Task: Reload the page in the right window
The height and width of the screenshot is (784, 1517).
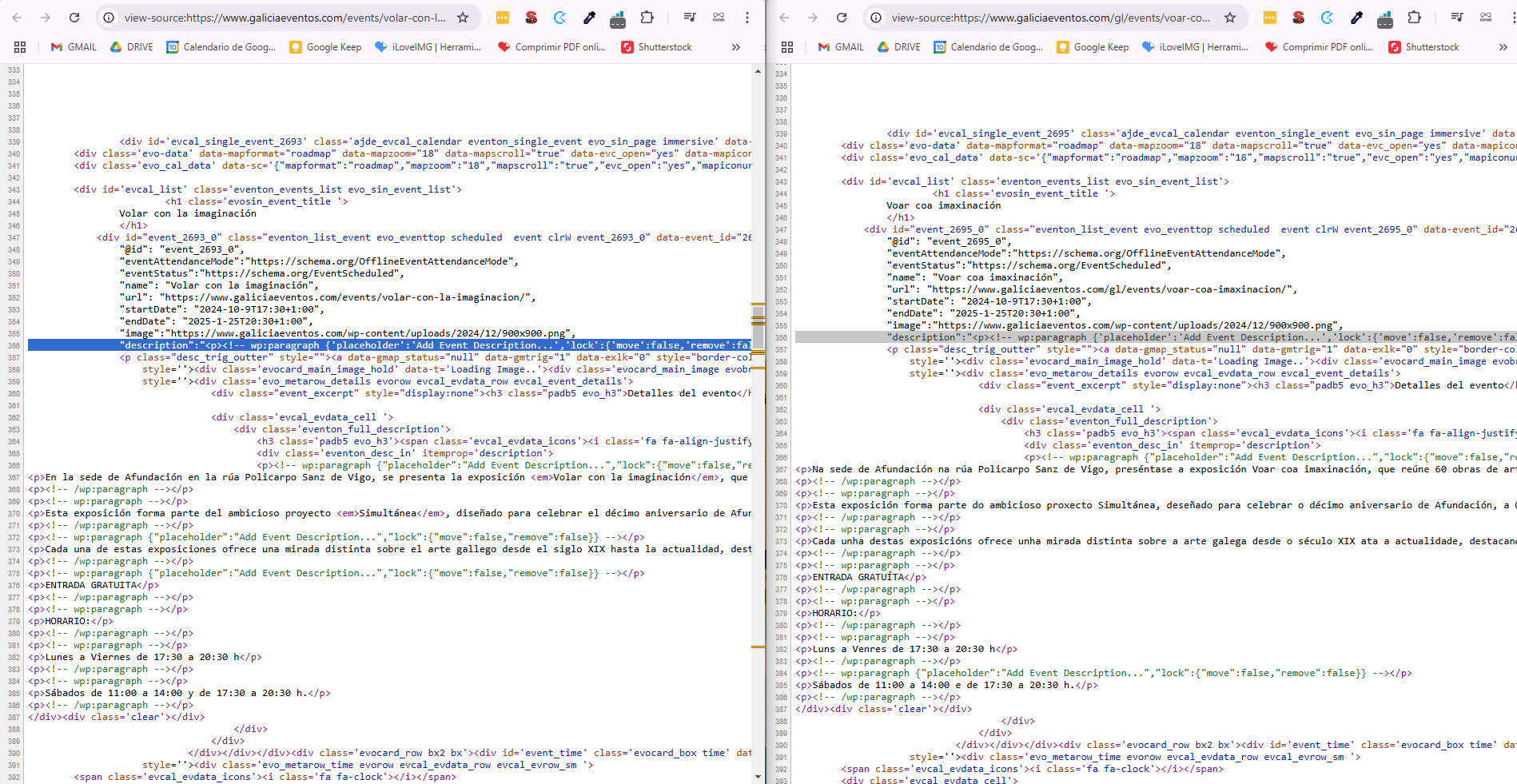Action: (842, 18)
